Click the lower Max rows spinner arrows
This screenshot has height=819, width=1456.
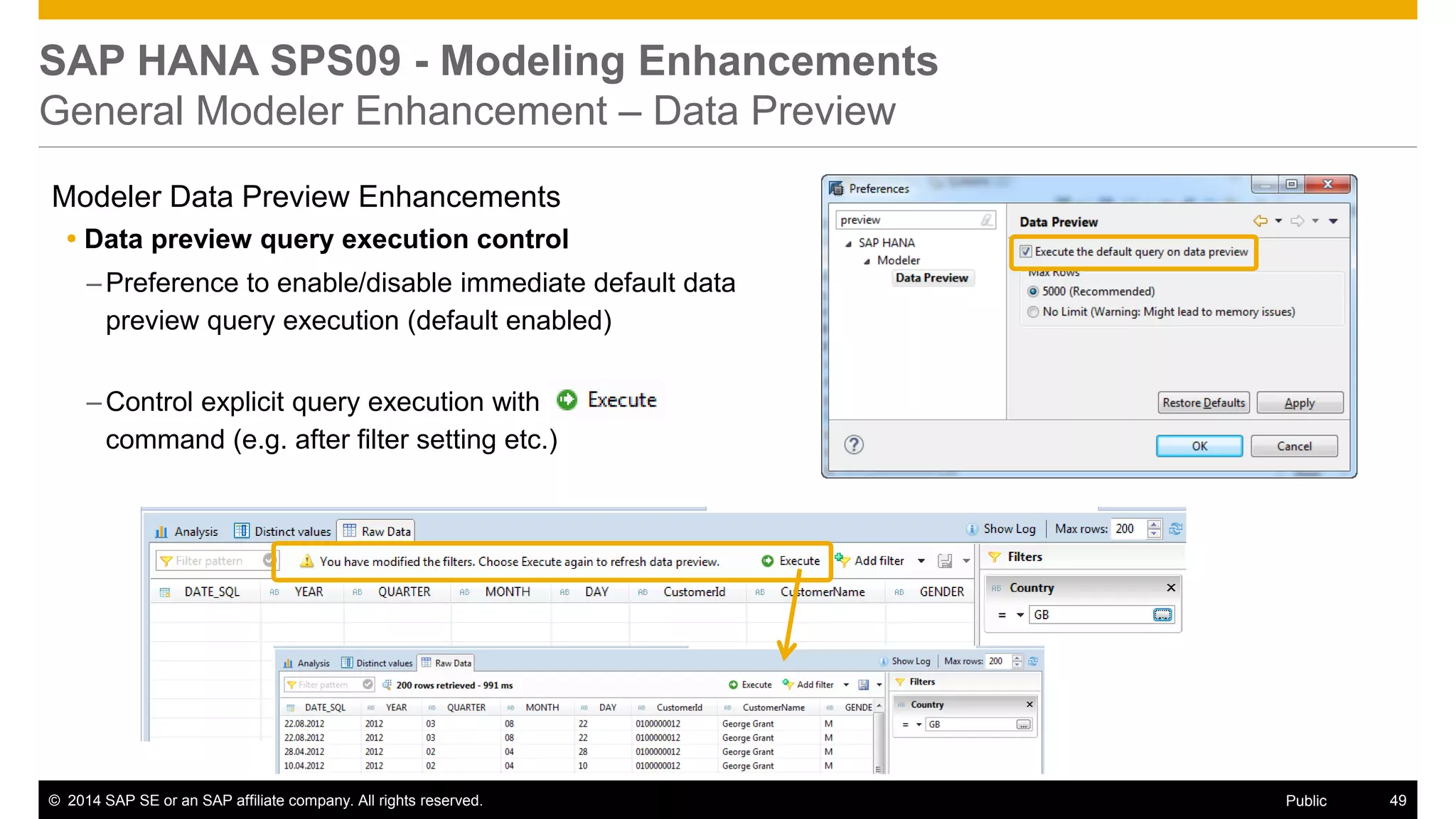point(1017,661)
